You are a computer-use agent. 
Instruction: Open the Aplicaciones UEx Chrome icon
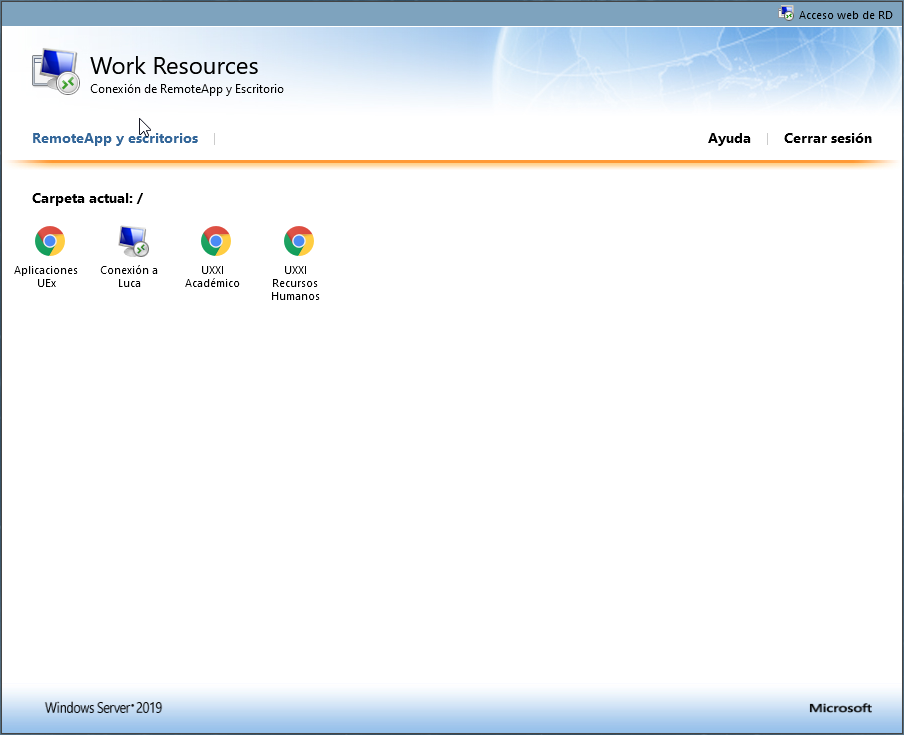pyautogui.click(x=50, y=241)
